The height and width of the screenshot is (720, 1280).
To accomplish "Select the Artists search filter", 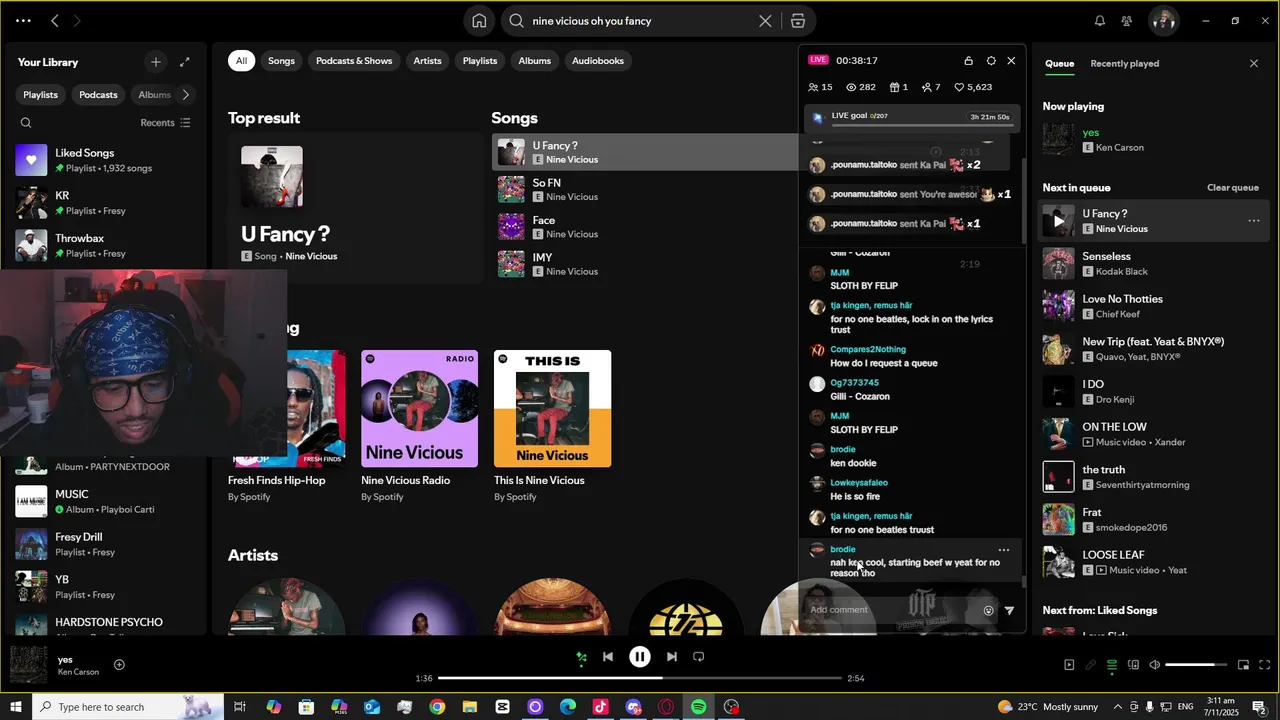I will coord(427,61).
